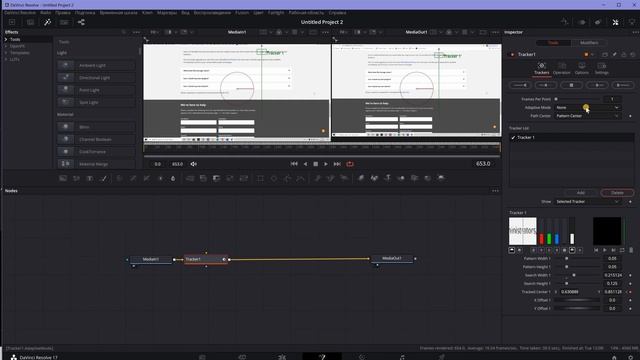Select the Tracker1 node in Nodes graph

(206, 259)
